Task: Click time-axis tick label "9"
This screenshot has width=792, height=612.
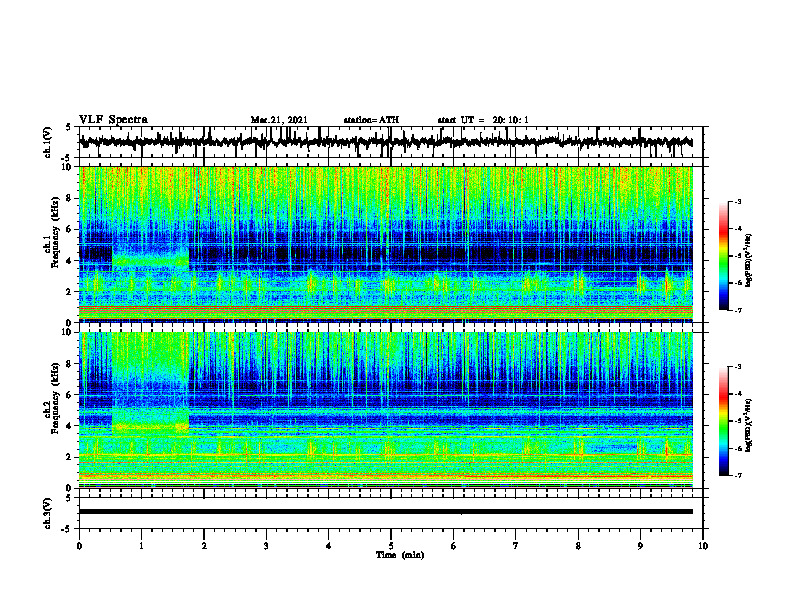Action: (640, 546)
